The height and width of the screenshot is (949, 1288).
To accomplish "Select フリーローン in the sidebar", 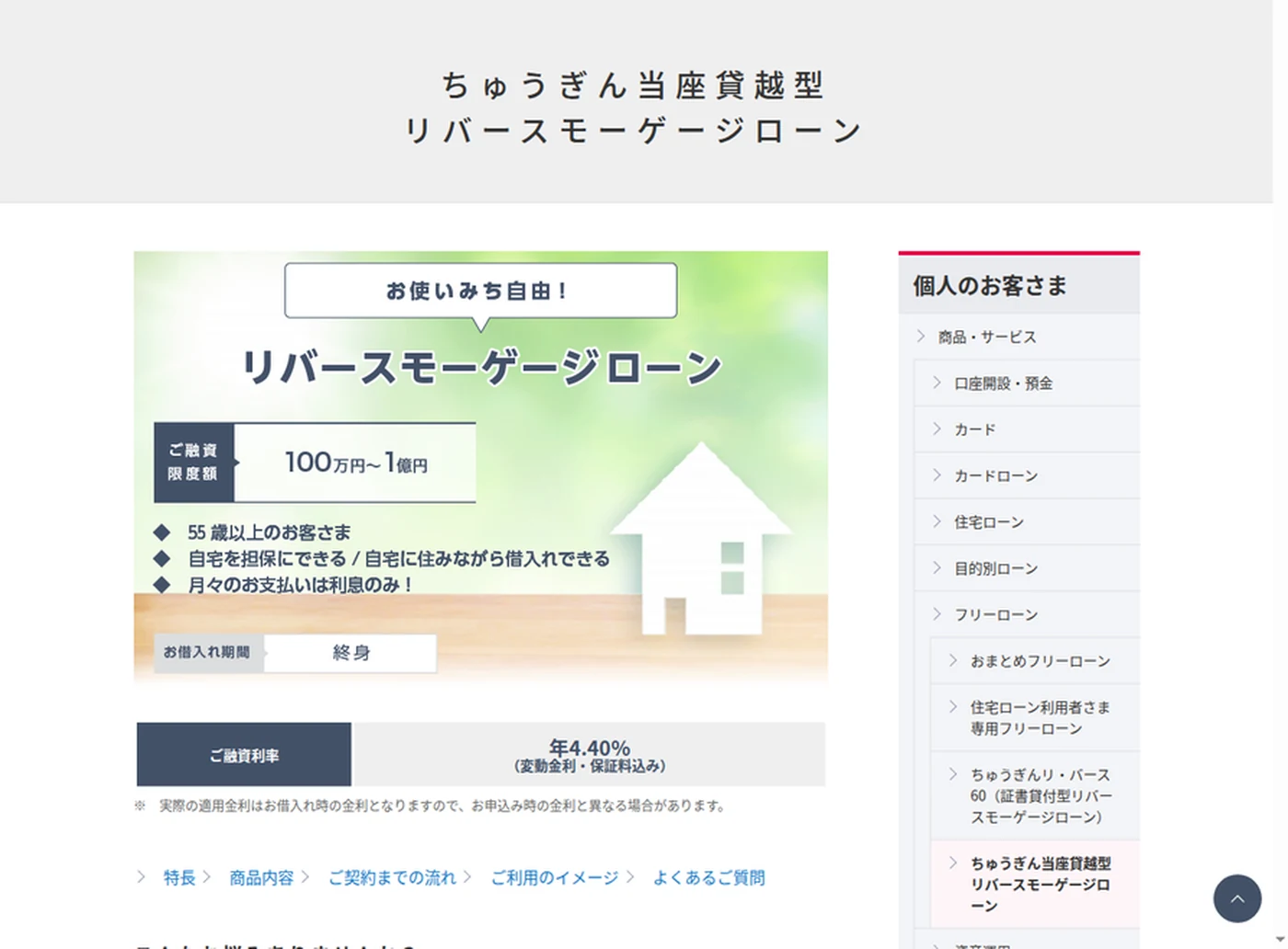I will (x=1027, y=614).
